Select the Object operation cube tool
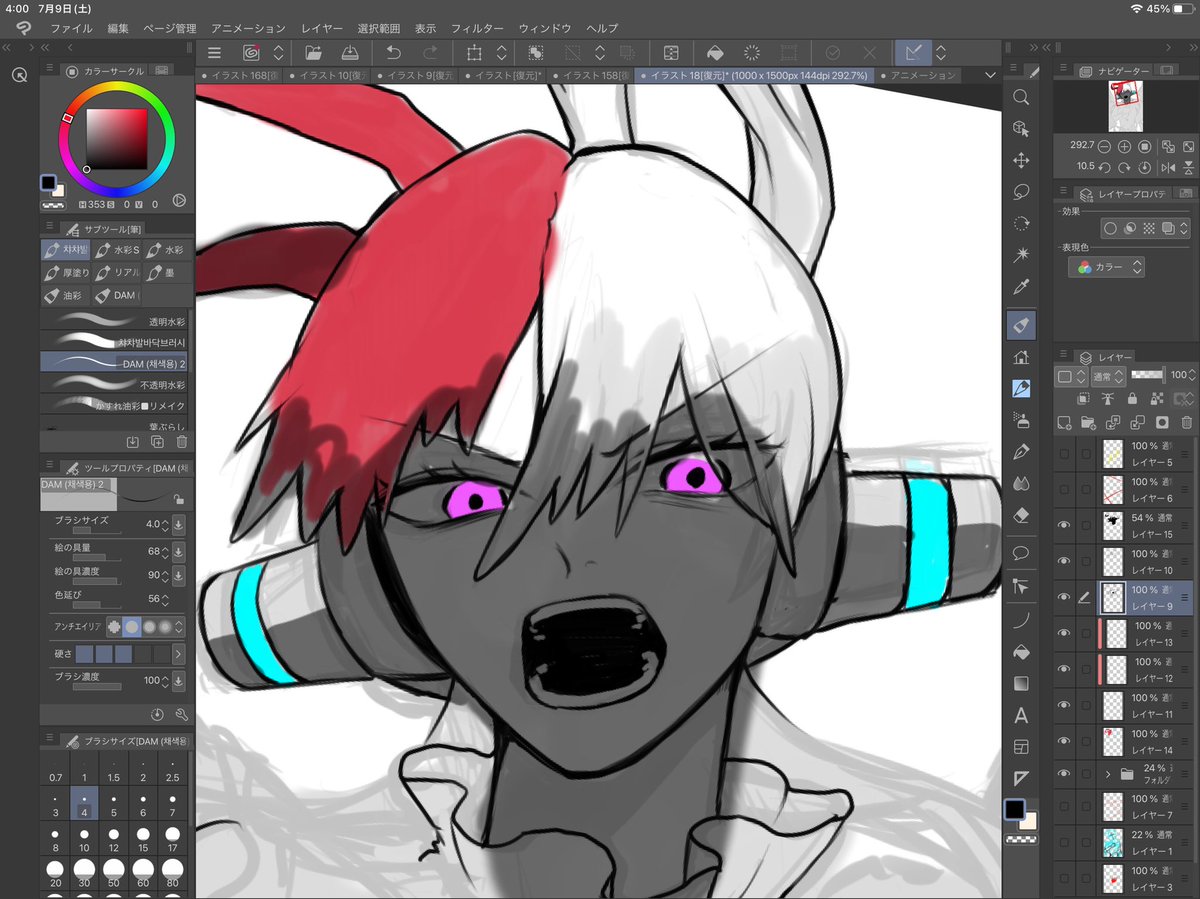Image resolution: width=1200 pixels, height=899 pixels. click(1021, 128)
